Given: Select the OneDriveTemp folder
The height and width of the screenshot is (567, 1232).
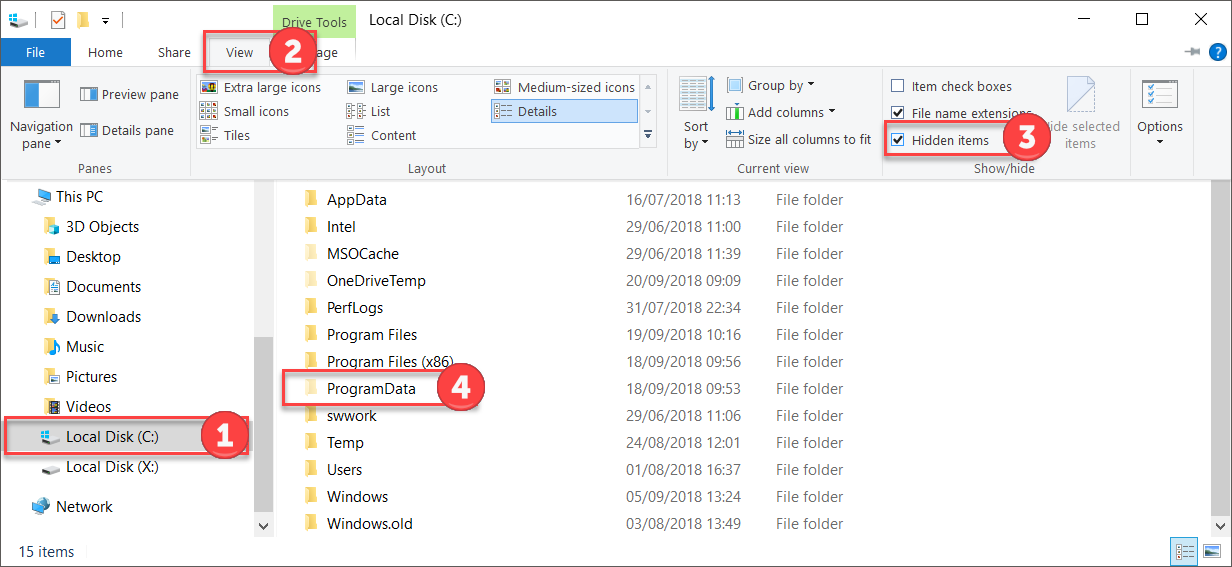Looking at the screenshot, I should (x=376, y=281).
